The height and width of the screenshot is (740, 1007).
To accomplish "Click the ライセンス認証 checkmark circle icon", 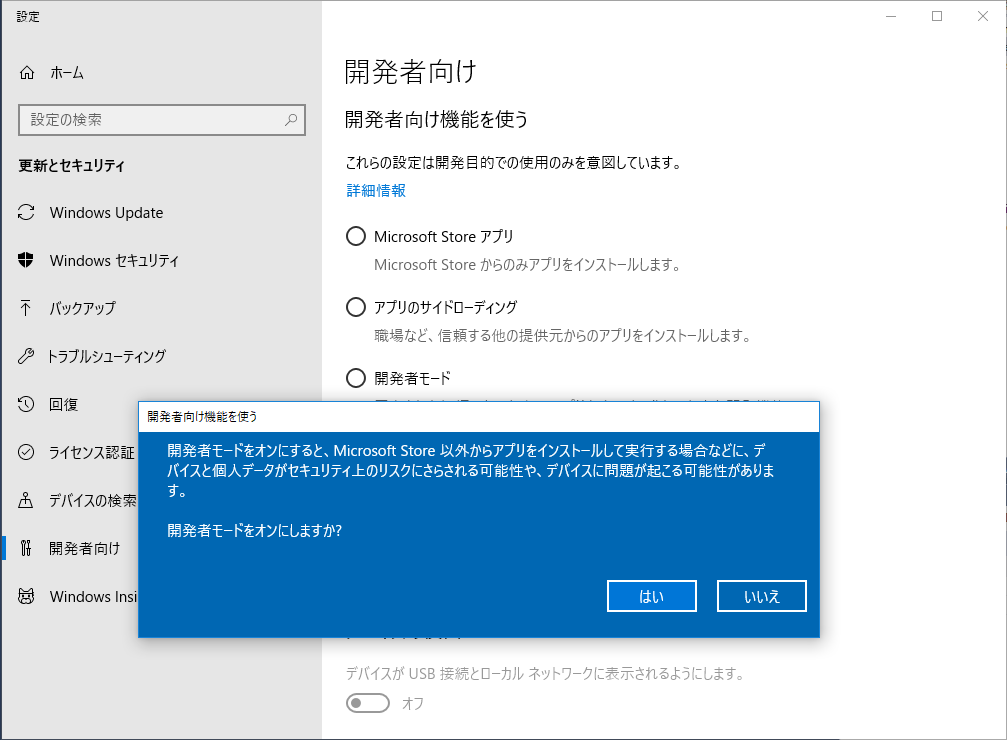I will click(26, 452).
